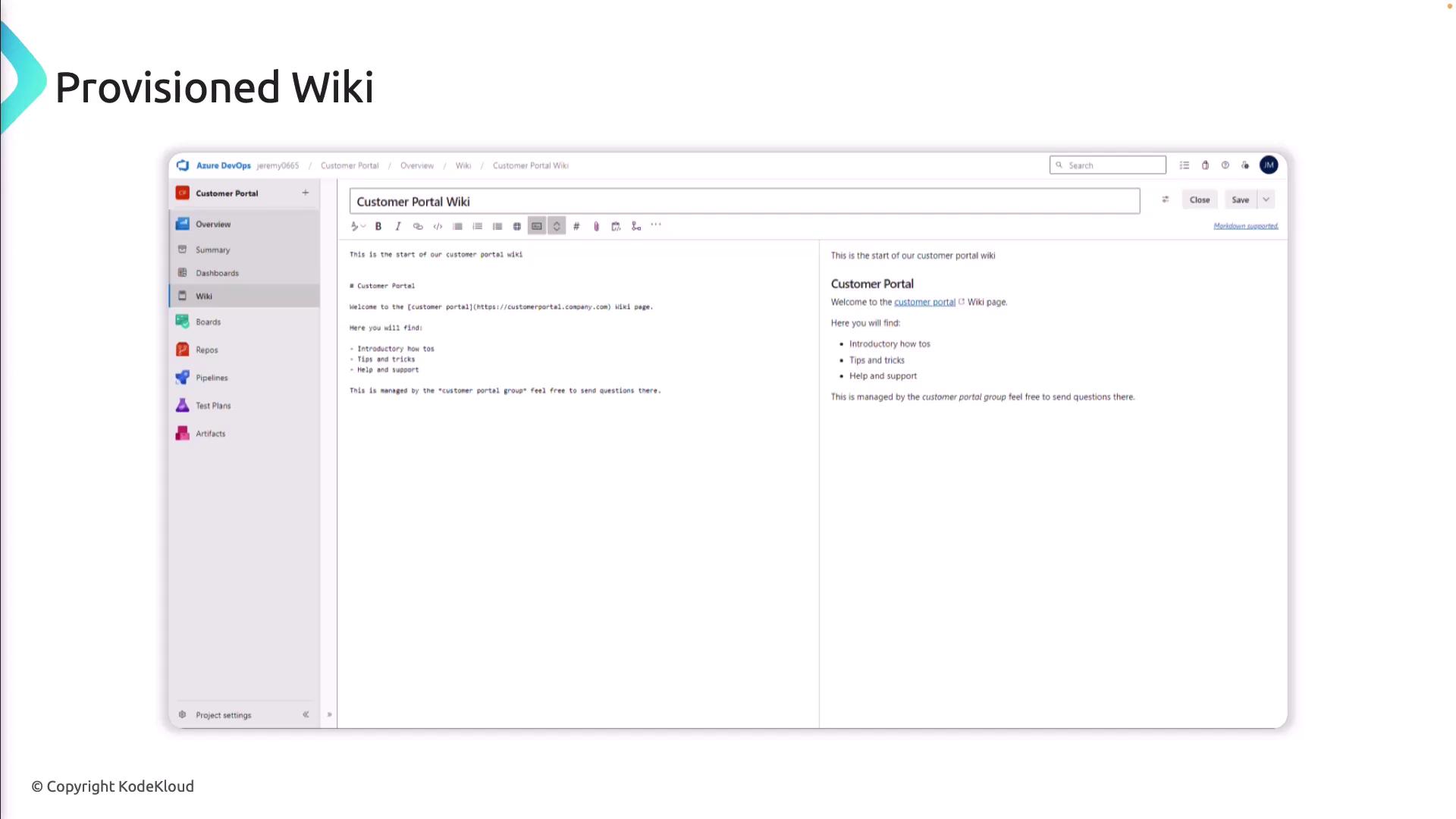Image resolution: width=1456 pixels, height=819 pixels.
Task: Click the Repos icon in the left navigation
Action: pos(183,350)
